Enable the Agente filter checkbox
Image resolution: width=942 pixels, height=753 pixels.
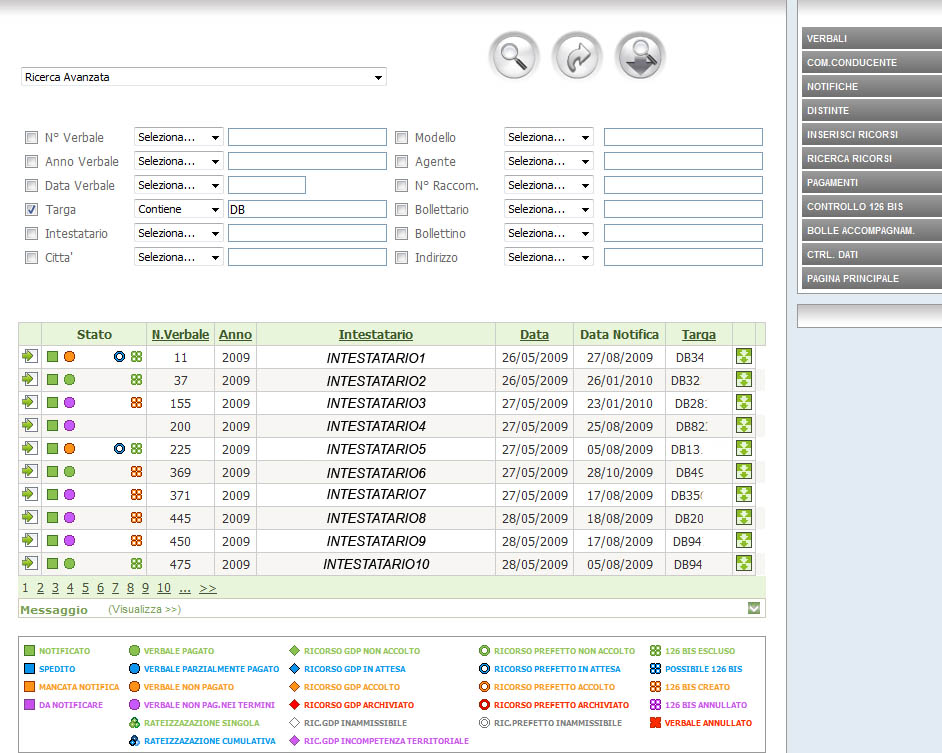click(401, 162)
